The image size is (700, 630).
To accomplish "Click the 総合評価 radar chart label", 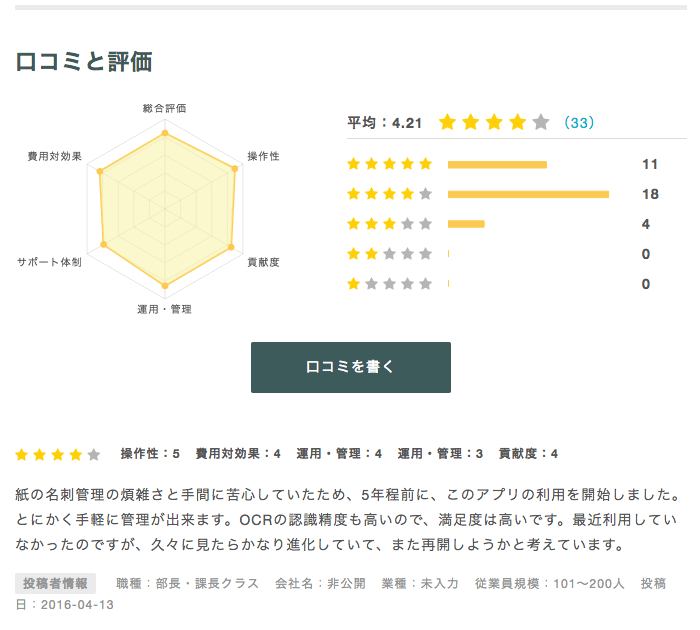I will (164, 108).
